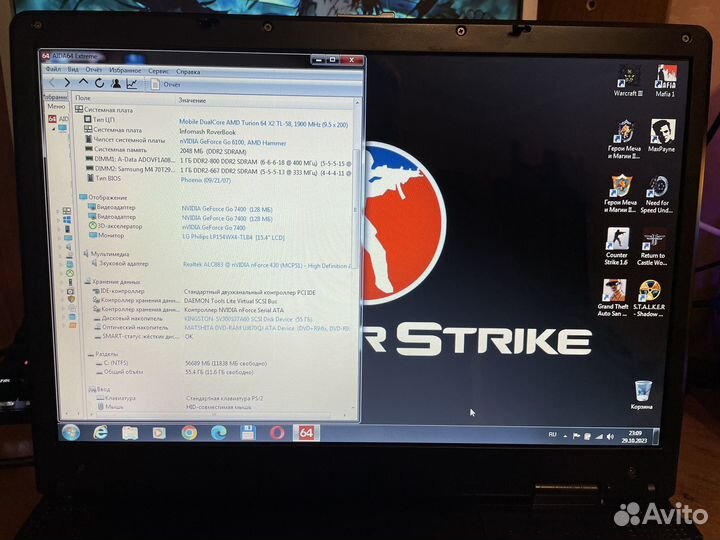
Task: Open the Сервис menu
Action: [x=158, y=71]
